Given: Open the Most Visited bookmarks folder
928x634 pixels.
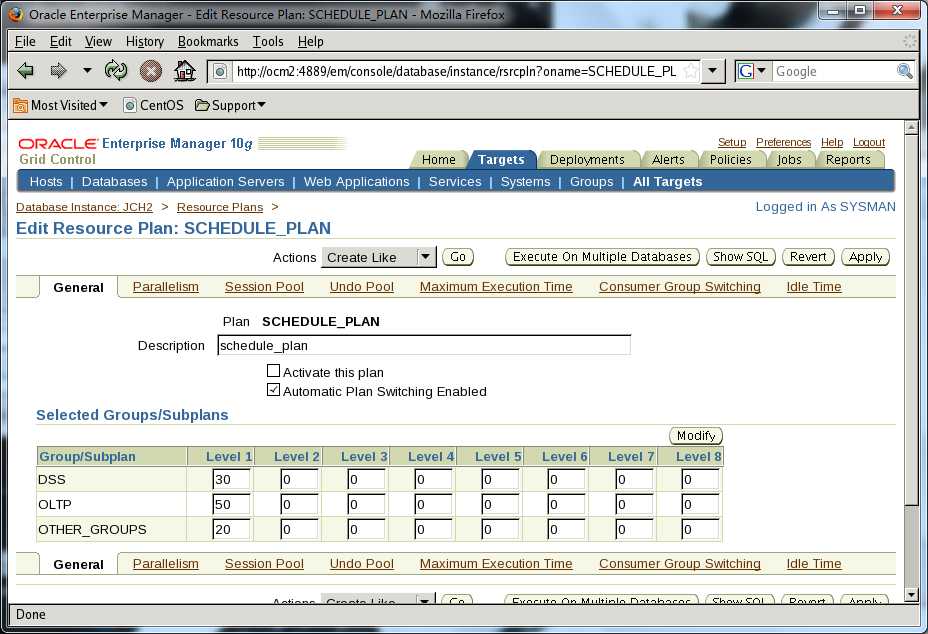Looking at the screenshot, I should pos(60,105).
